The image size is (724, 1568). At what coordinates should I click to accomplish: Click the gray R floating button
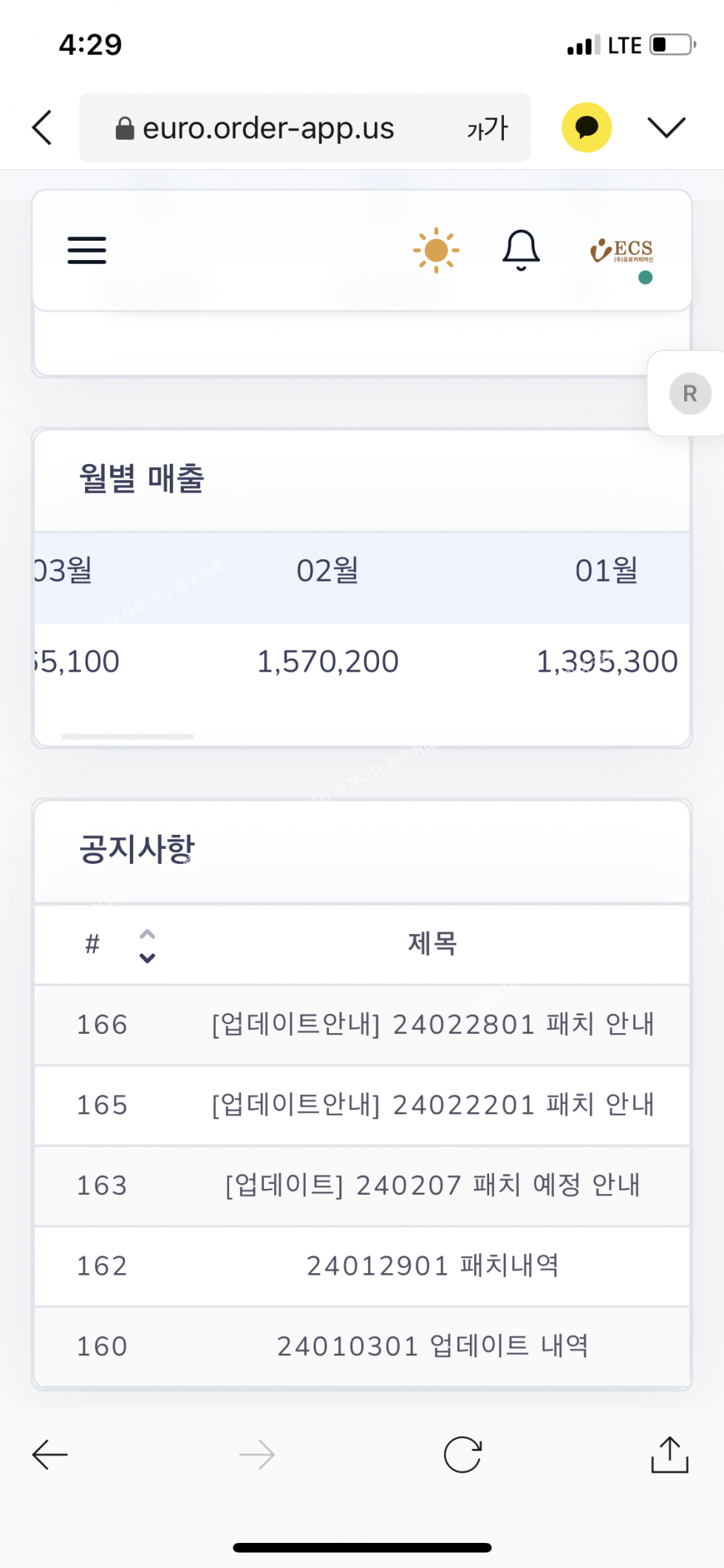pos(690,393)
